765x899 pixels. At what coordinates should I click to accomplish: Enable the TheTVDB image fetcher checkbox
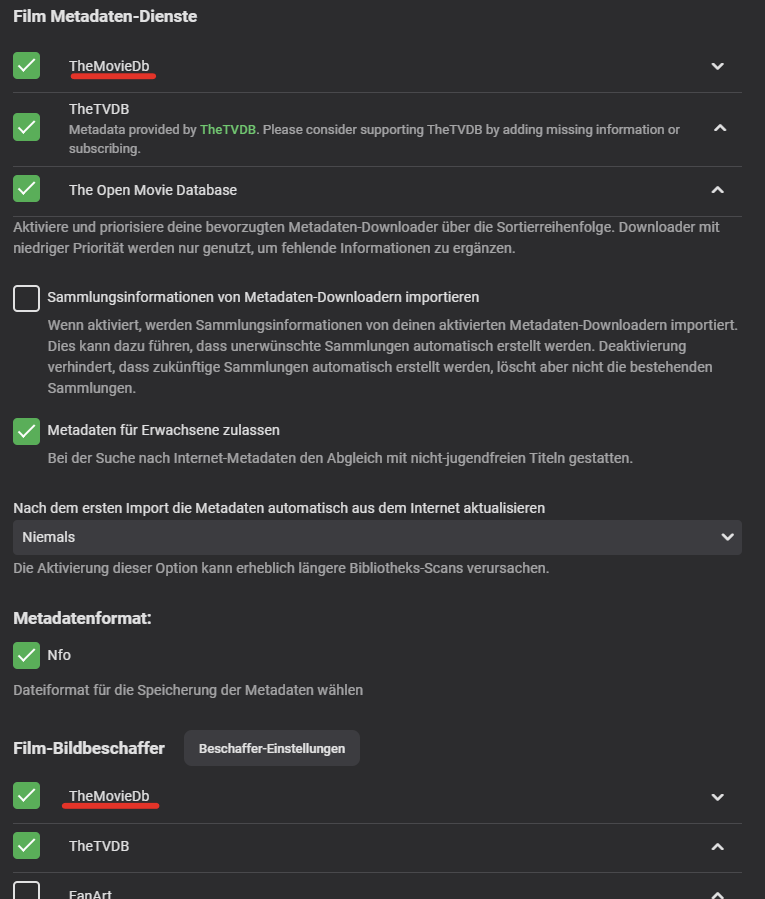pos(26,846)
